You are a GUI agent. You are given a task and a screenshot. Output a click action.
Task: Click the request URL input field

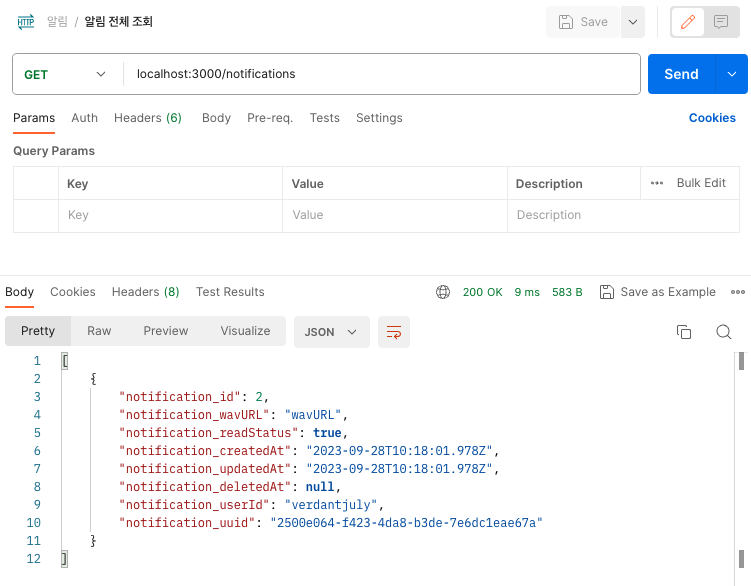(381, 74)
